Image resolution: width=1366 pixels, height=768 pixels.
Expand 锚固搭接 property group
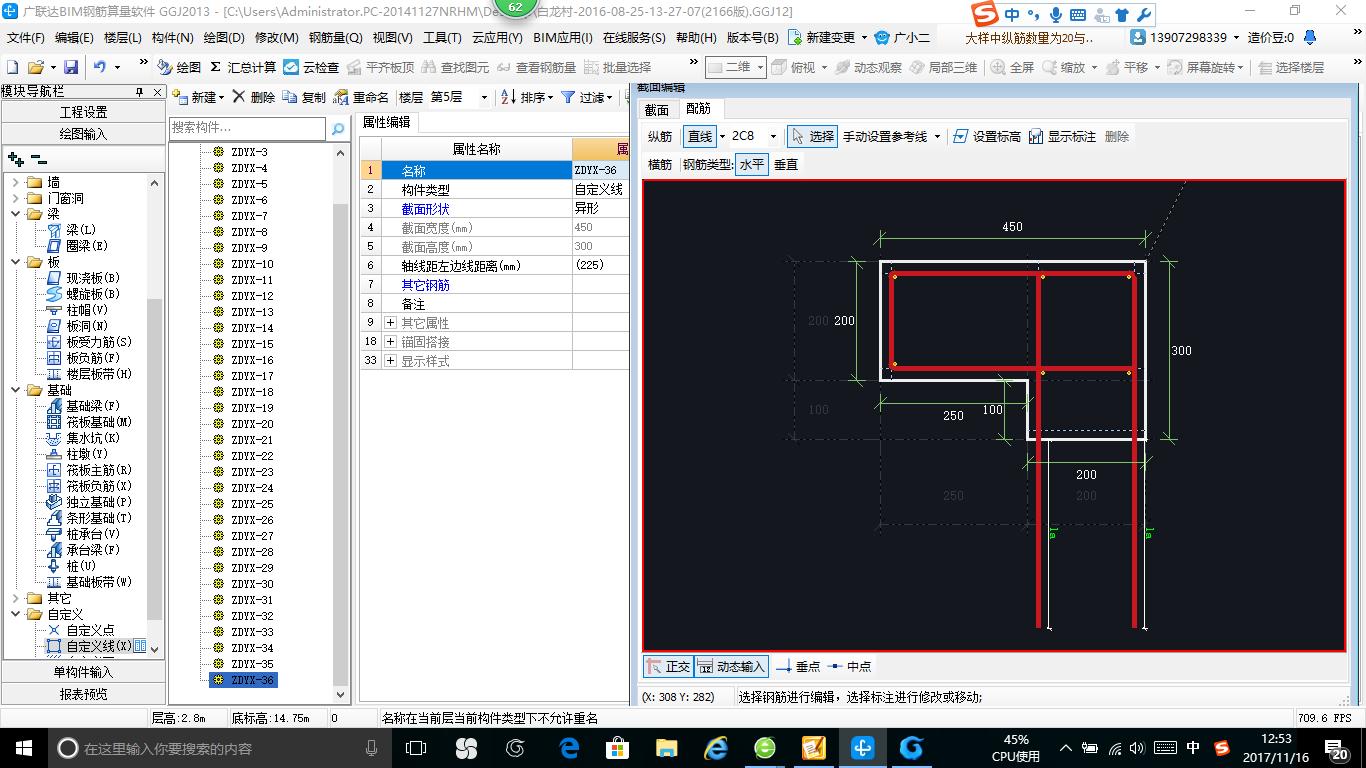click(390, 342)
